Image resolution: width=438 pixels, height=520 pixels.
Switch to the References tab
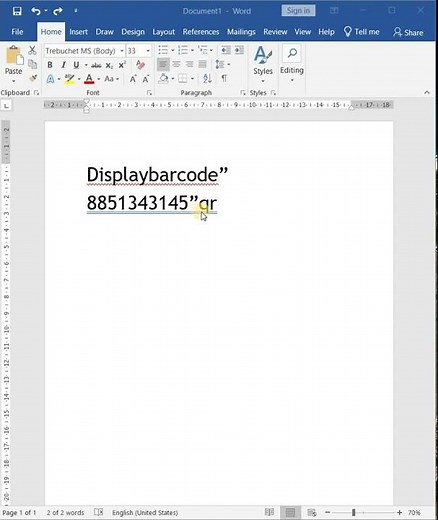[x=201, y=32]
